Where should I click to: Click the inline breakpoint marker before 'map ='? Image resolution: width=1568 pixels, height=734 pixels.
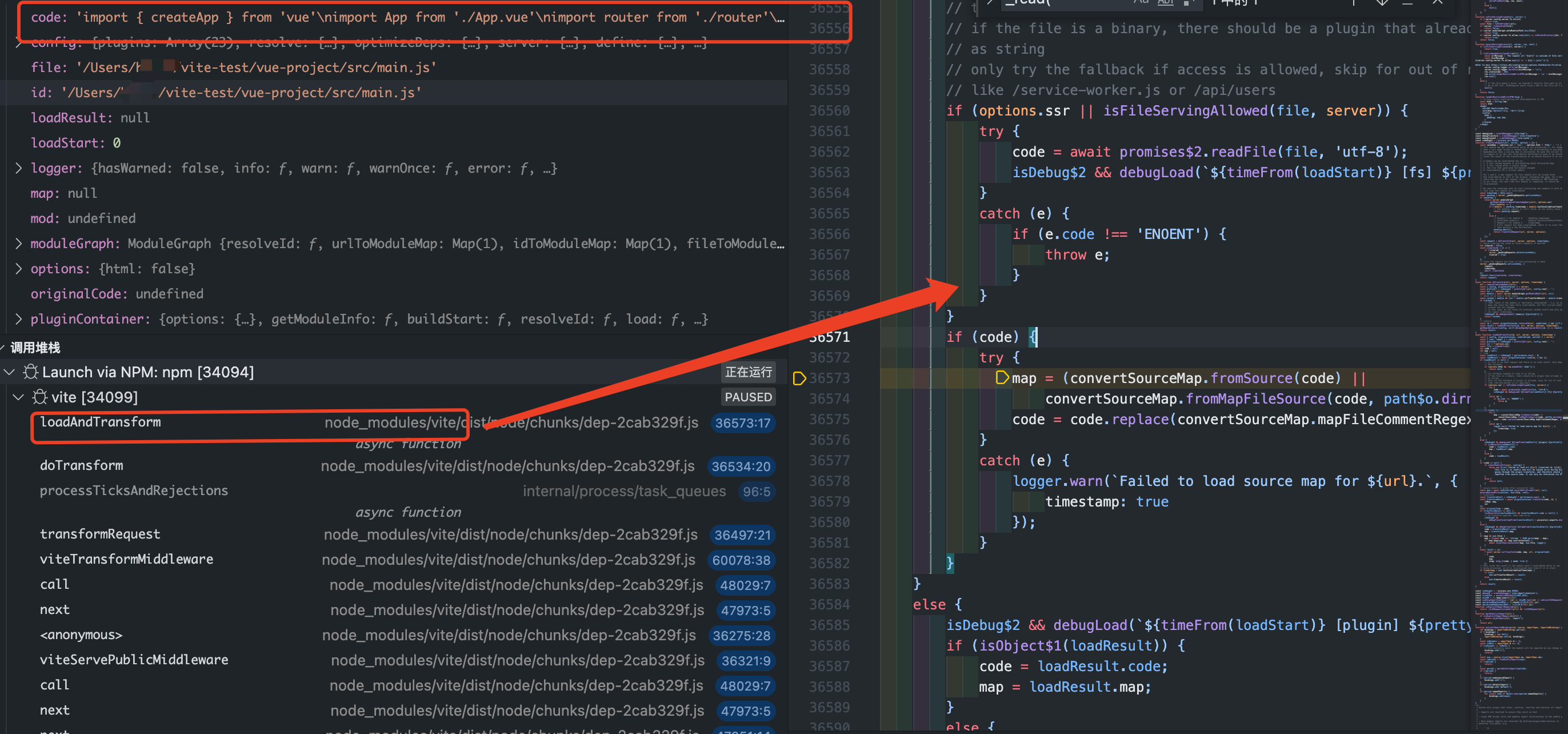[x=1001, y=378]
